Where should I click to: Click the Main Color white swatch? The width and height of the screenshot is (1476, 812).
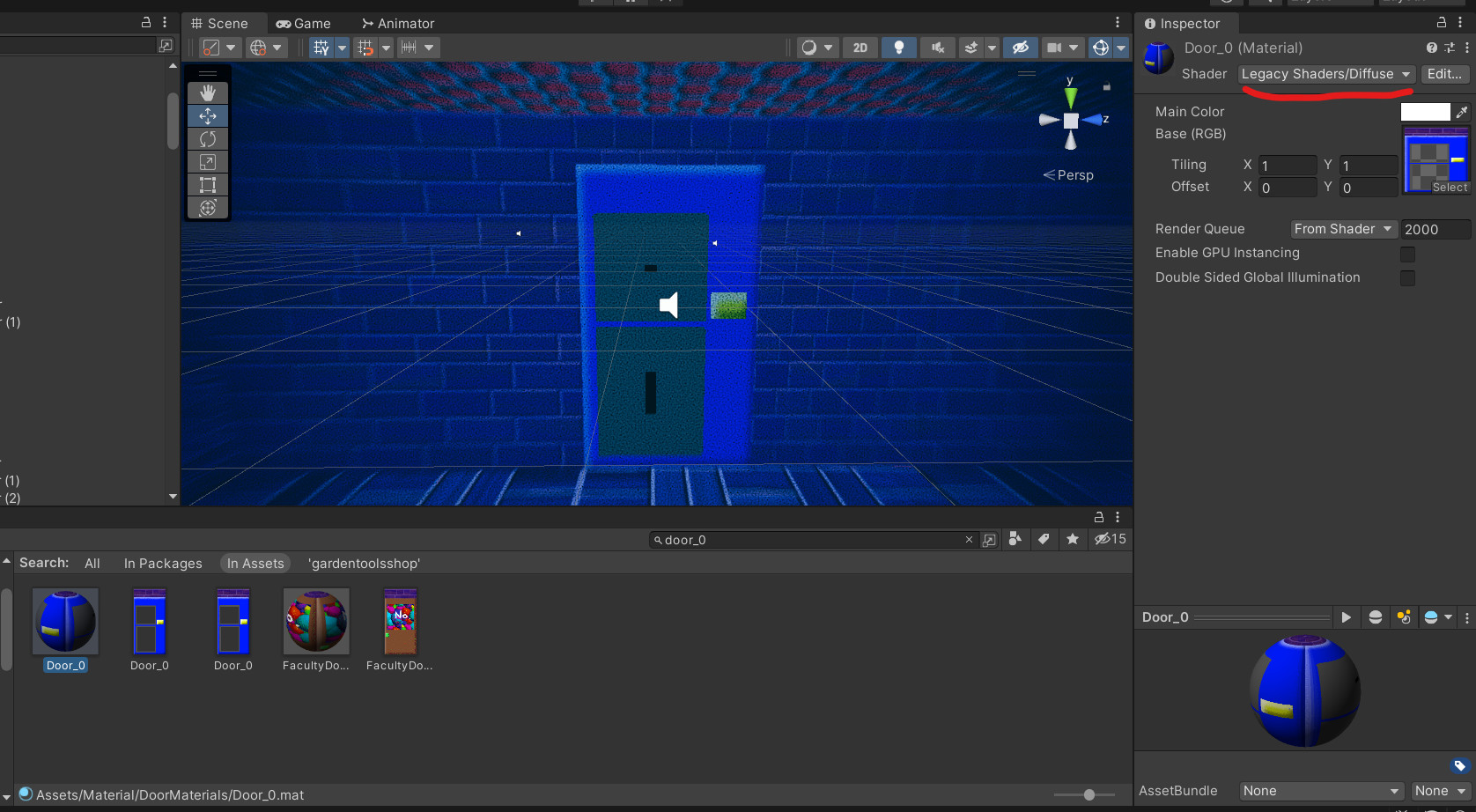coord(1424,111)
